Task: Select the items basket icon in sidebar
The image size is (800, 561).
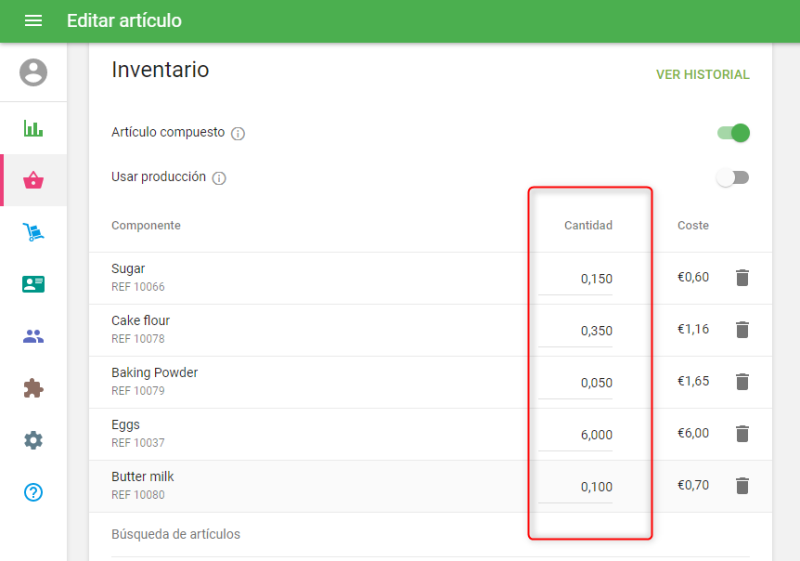Action: pyautogui.click(x=33, y=180)
